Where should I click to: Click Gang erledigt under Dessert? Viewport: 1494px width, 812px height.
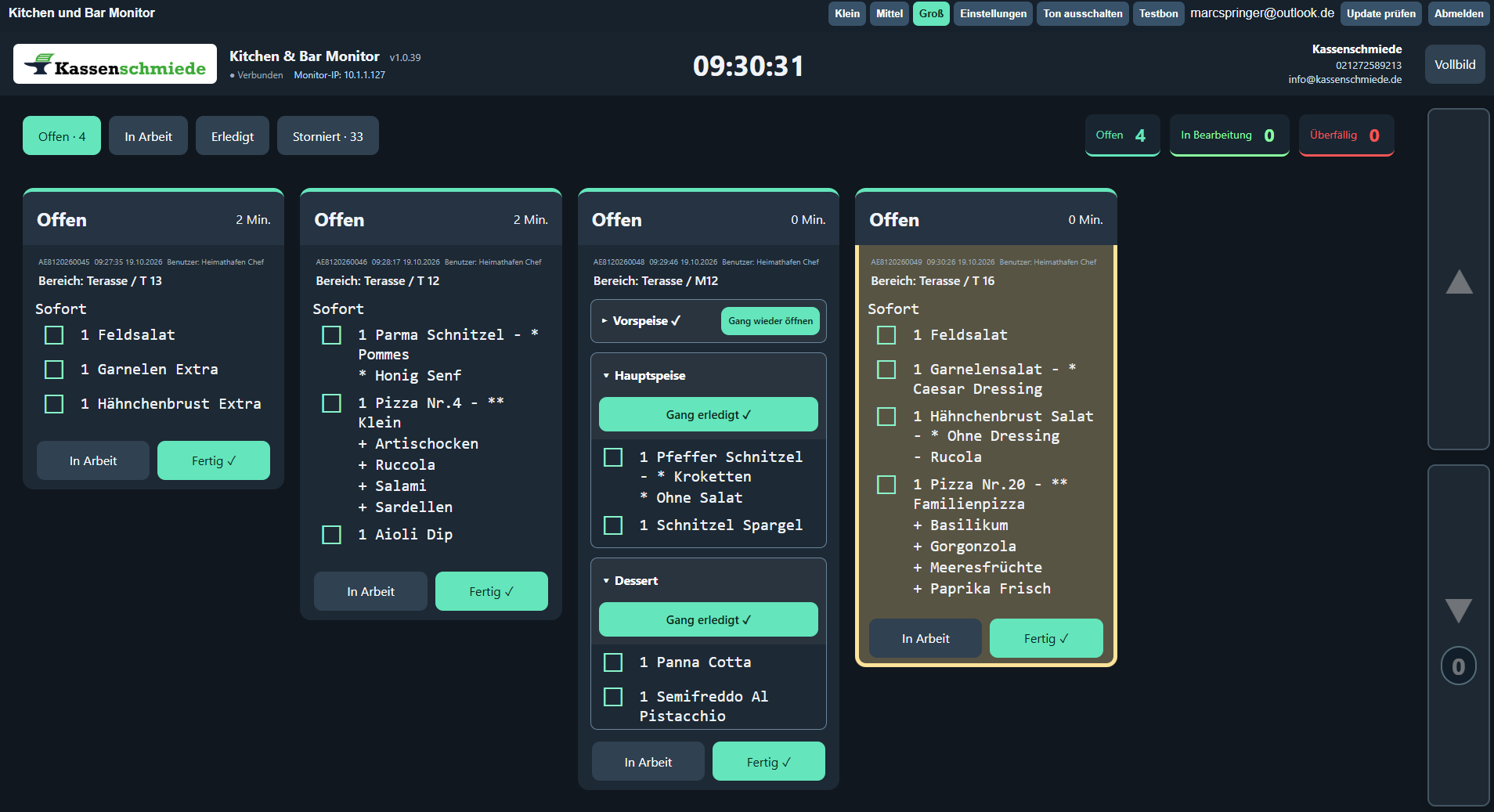point(709,619)
